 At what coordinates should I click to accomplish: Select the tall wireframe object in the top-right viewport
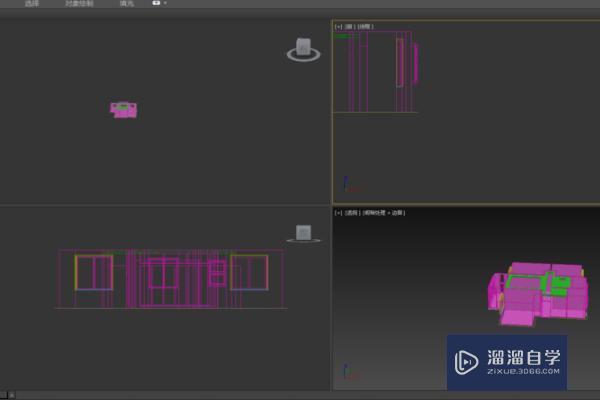click(376, 72)
